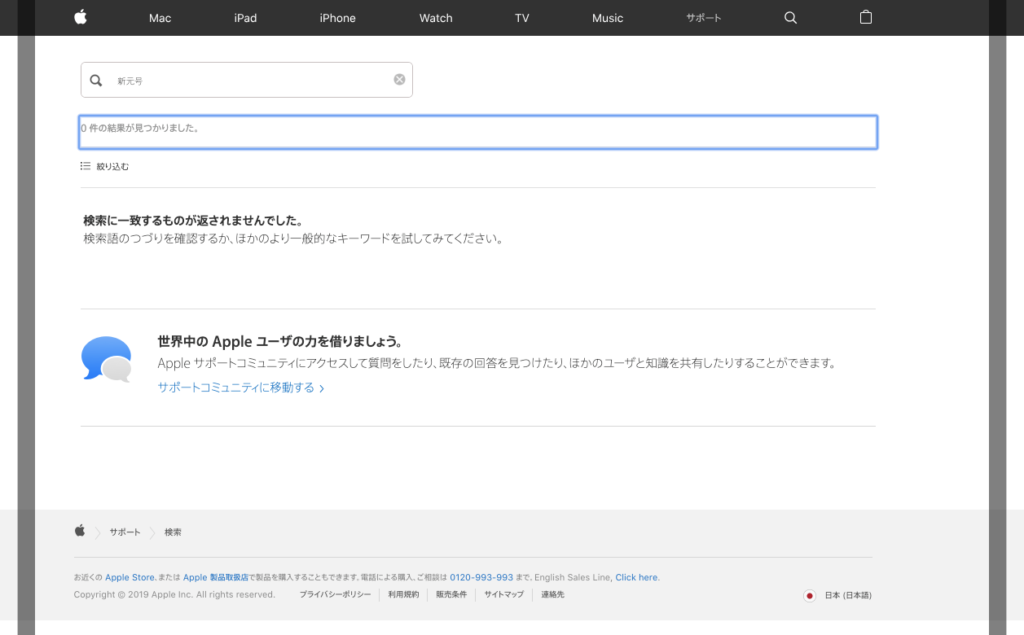The height and width of the screenshot is (635, 1024).
Task: Open the Apple Store link in the footer
Action: tap(130, 578)
